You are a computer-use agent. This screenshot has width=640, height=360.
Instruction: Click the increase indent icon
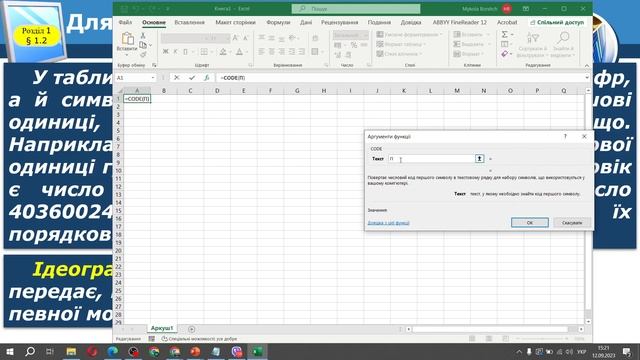coord(302,51)
